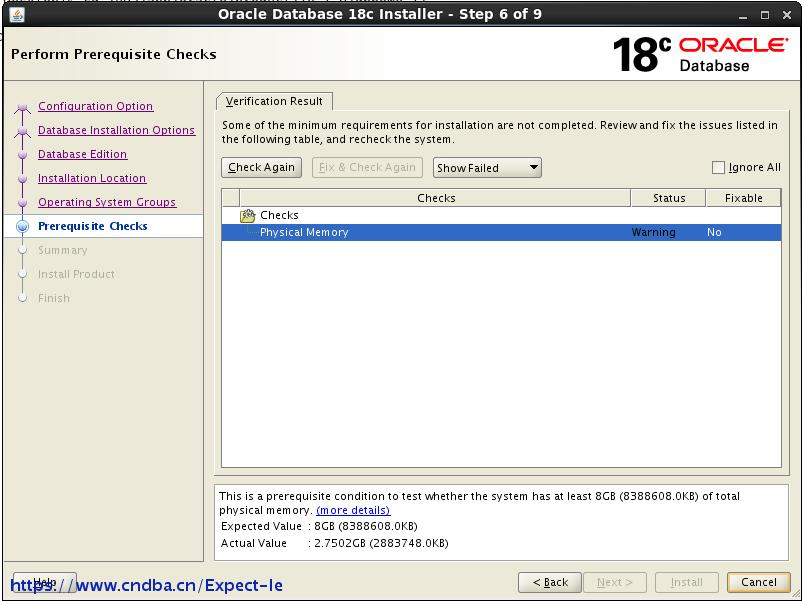Viewport: 804px width, 601px height.
Task: Select the Verification Result tab
Action: point(274,101)
